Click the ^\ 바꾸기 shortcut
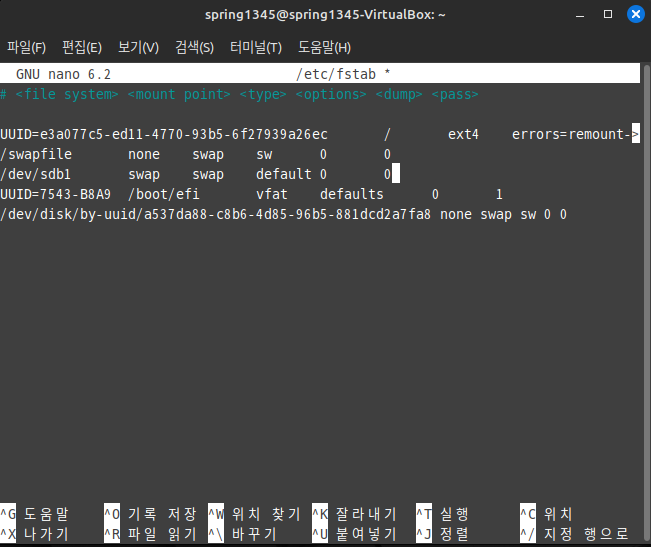The image size is (651, 547). point(242,534)
